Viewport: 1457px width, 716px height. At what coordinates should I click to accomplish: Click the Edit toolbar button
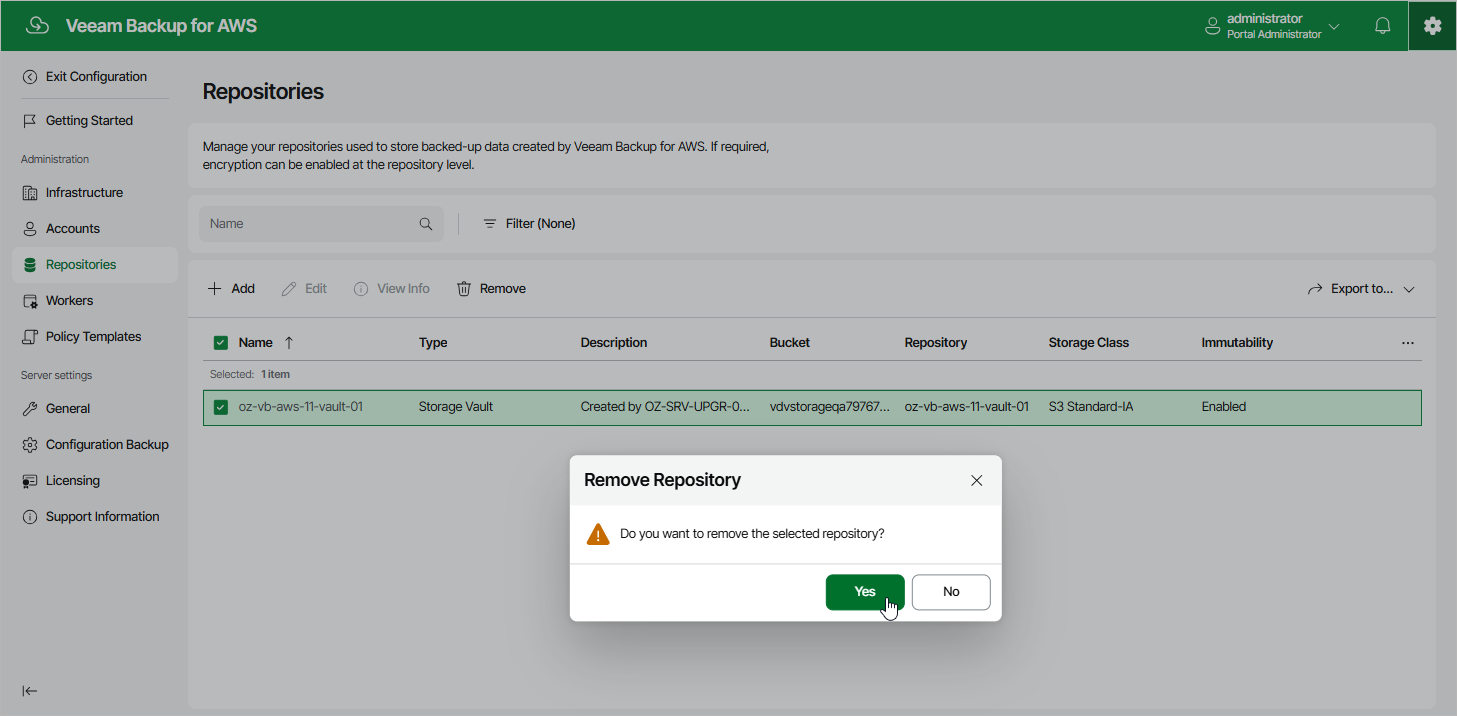304,289
